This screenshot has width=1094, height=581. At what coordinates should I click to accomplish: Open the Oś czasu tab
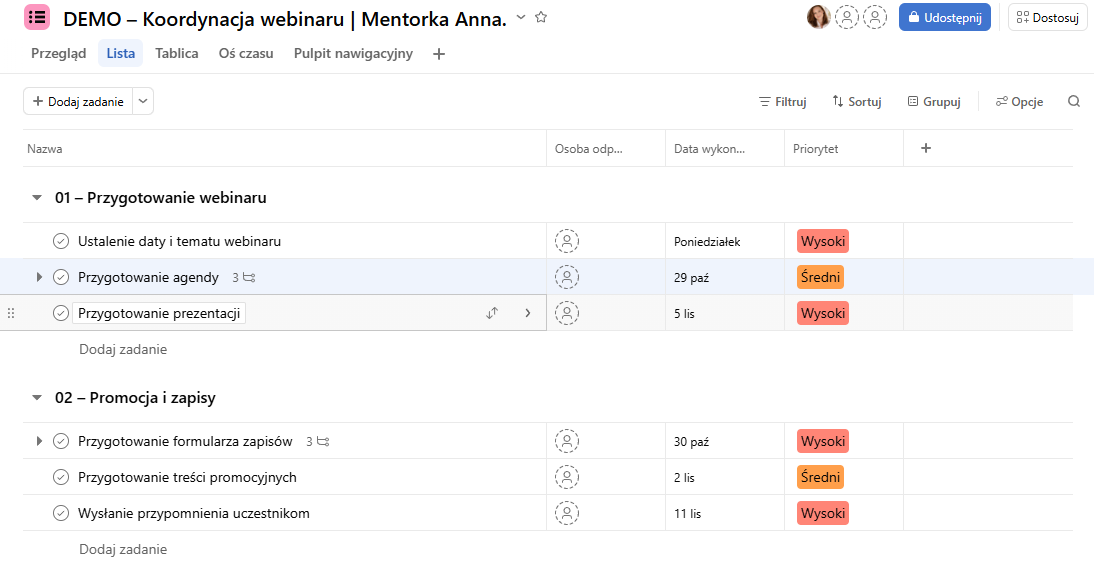tap(246, 53)
